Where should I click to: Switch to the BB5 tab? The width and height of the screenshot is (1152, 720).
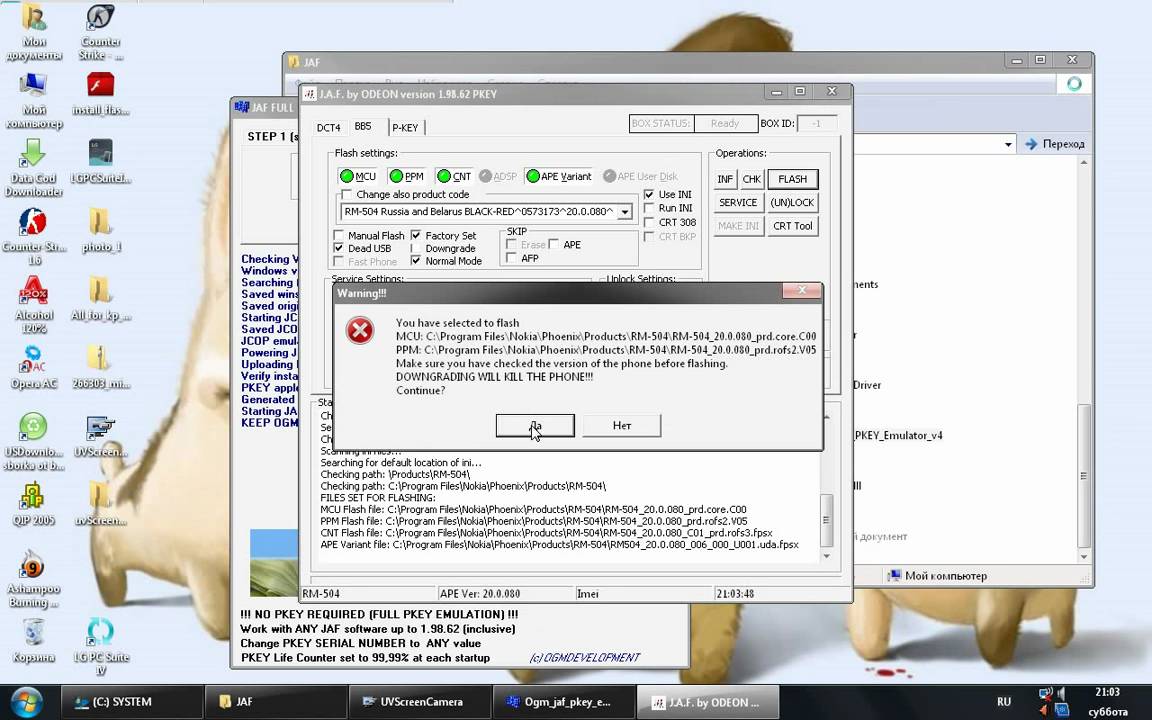click(x=363, y=126)
